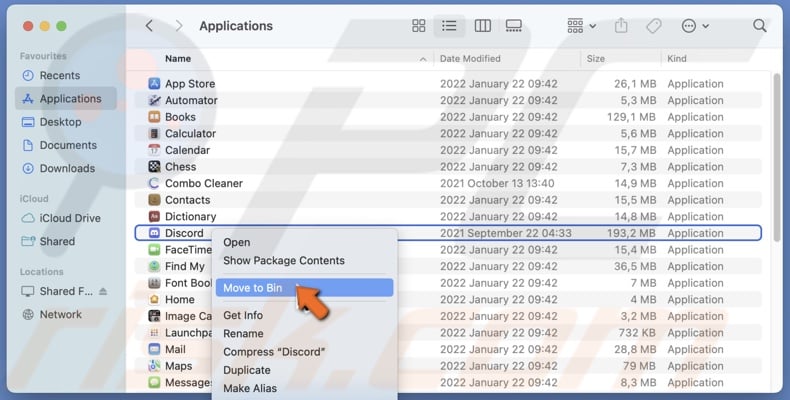
Task: Sort by the Name column header
Action: [x=178, y=58]
